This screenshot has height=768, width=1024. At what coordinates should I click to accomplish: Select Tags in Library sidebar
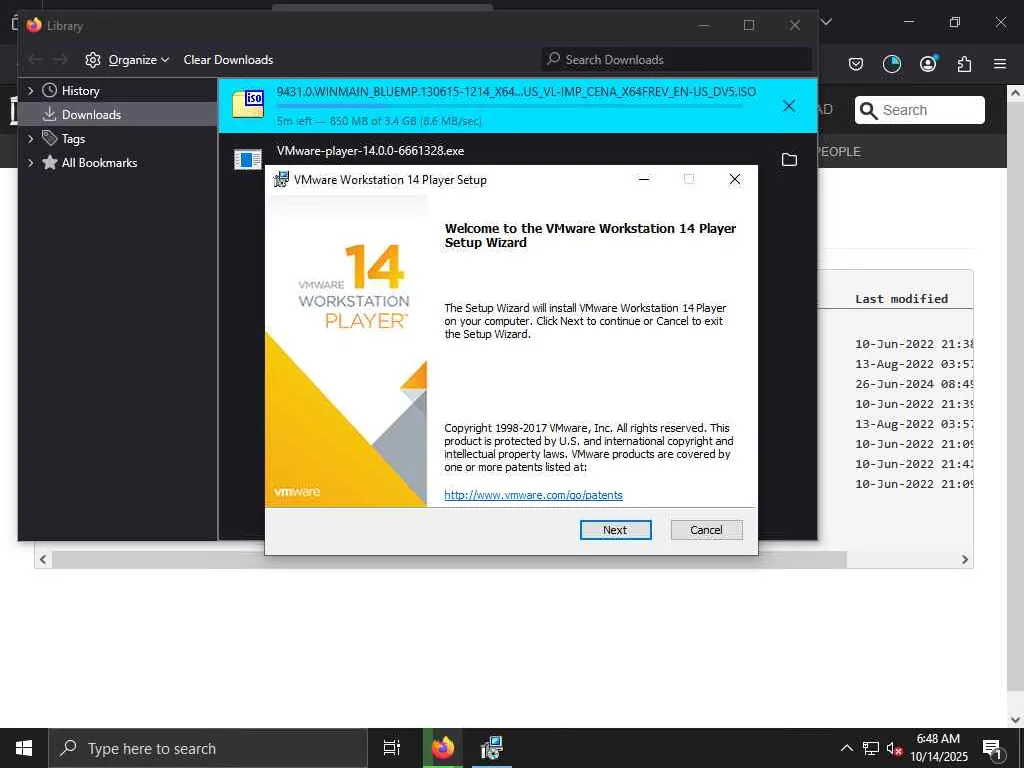73,138
